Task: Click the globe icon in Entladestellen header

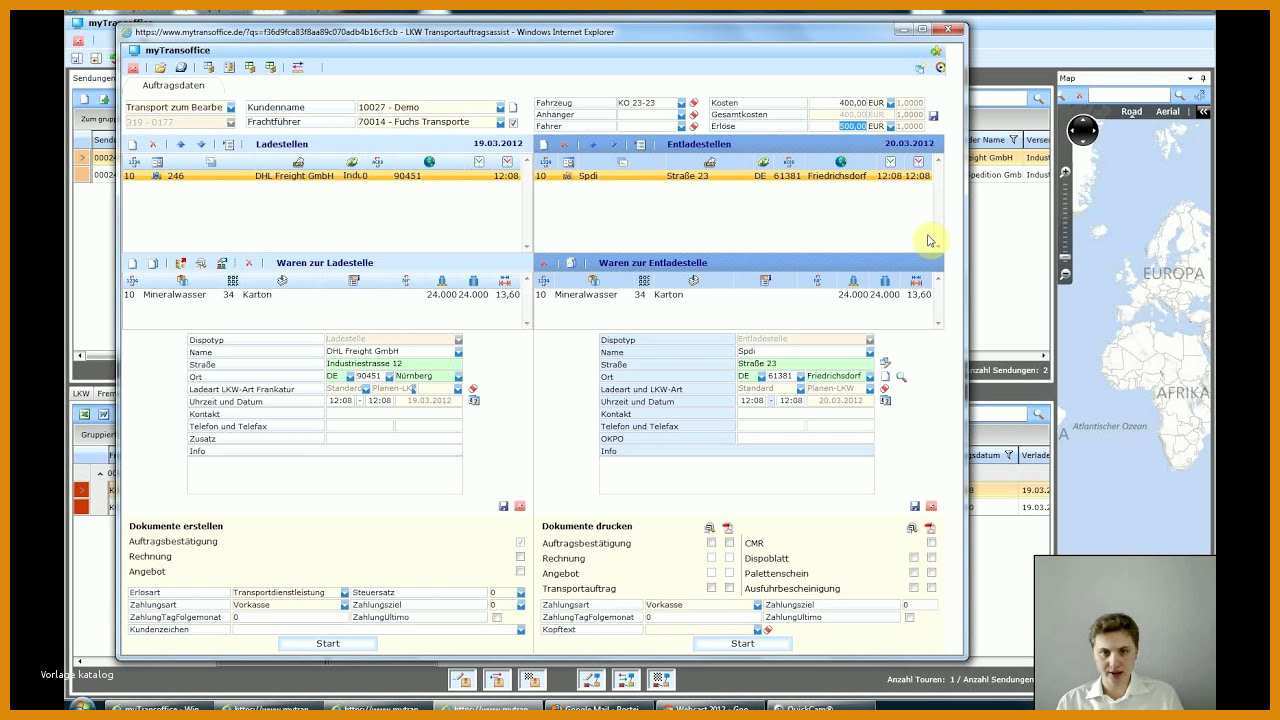Action: 841,161
